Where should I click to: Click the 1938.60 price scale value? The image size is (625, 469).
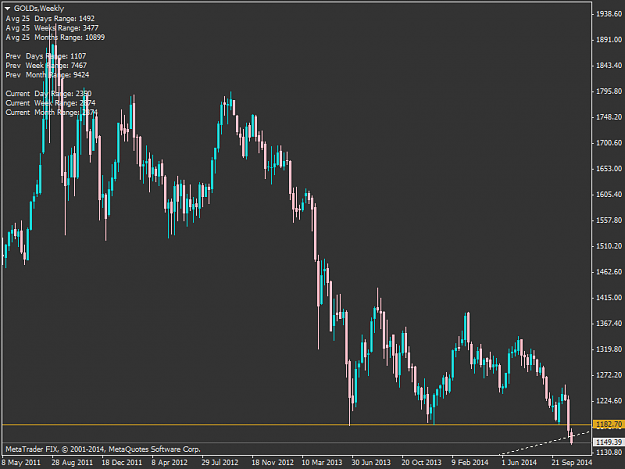[x=609, y=14]
